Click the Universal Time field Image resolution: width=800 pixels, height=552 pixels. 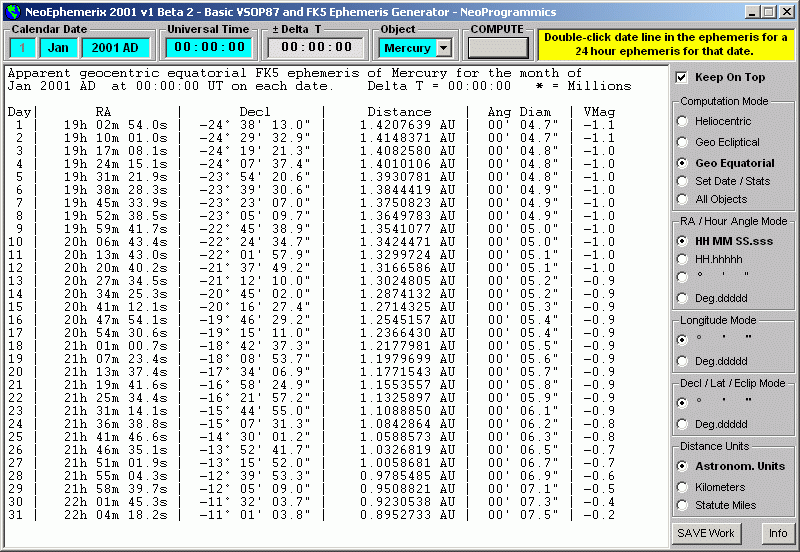[207, 47]
